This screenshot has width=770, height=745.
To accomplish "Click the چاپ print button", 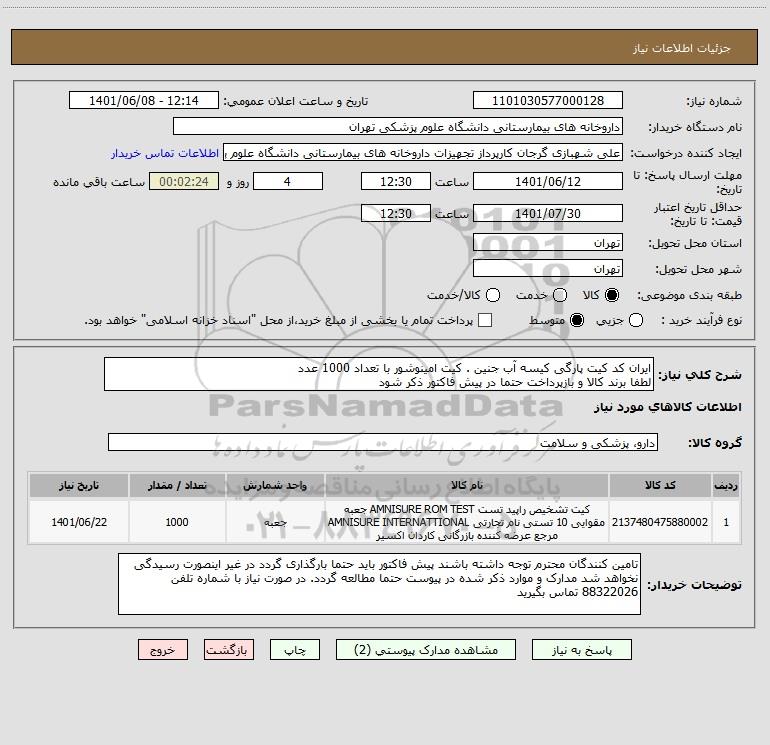I will click(295, 650).
